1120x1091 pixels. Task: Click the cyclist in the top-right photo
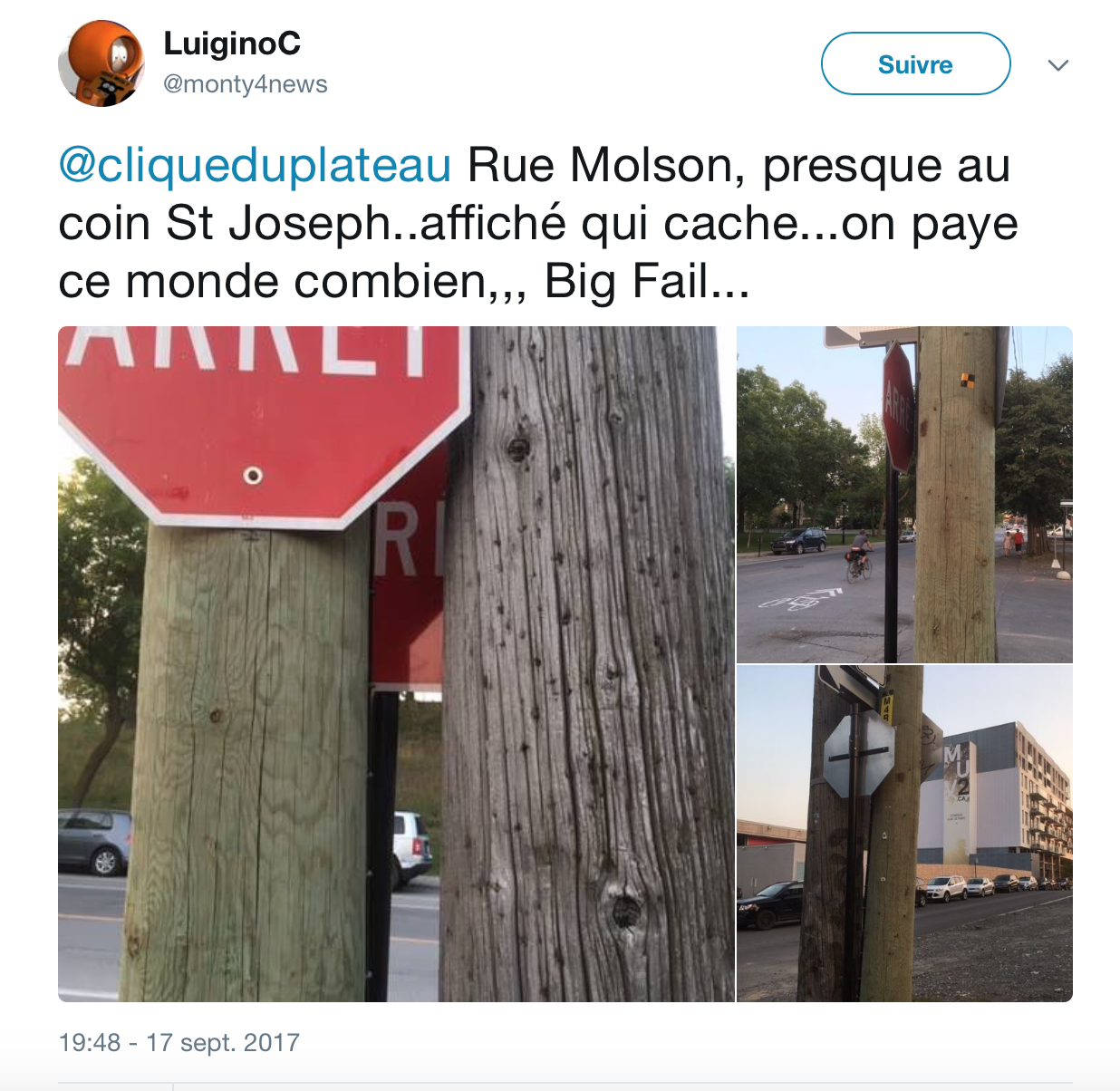(x=860, y=554)
